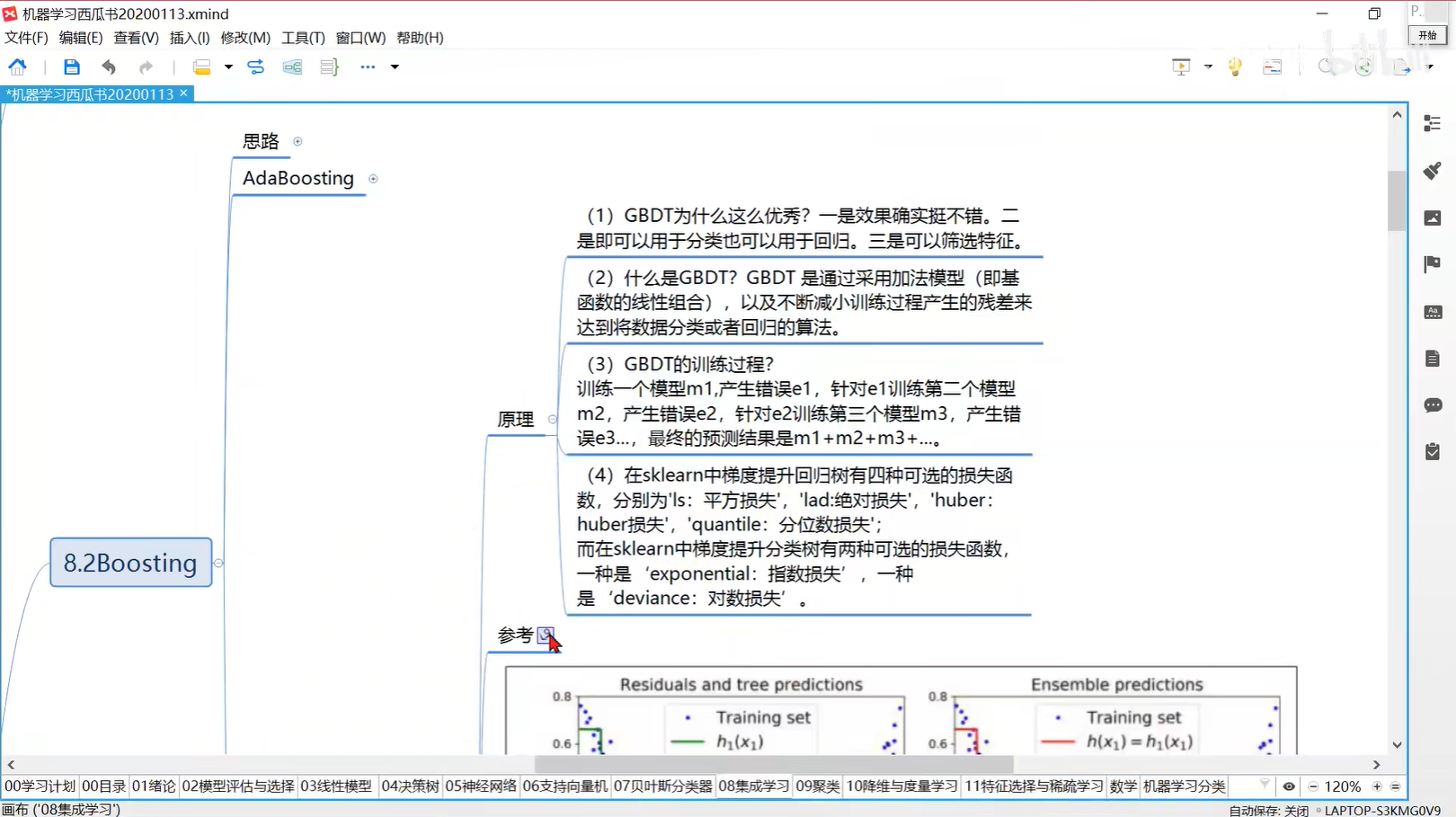1456x817 pixels.
Task: Open brainstorming light bulb mode
Action: 1235,67
